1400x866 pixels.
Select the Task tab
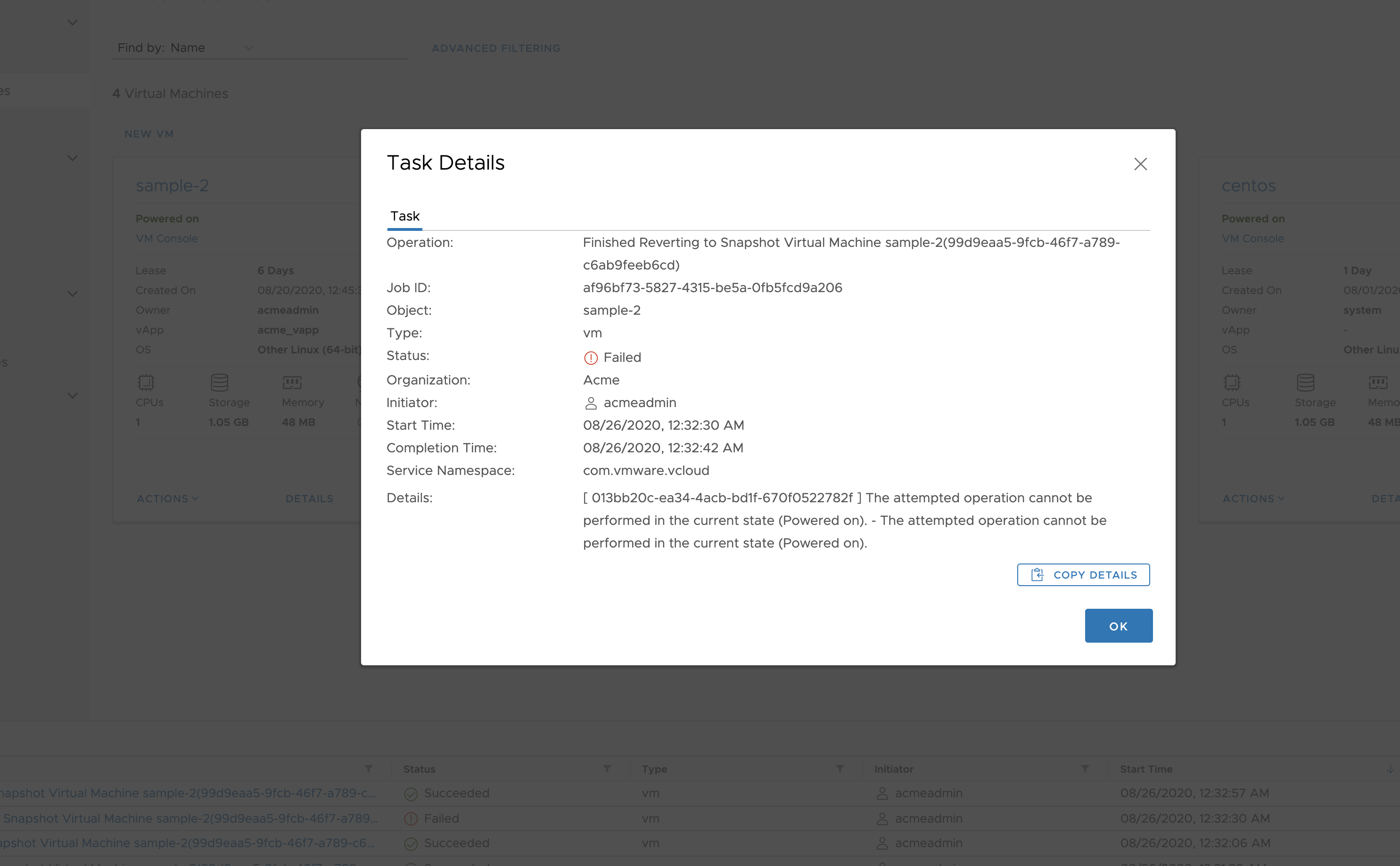tap(404, 216)
